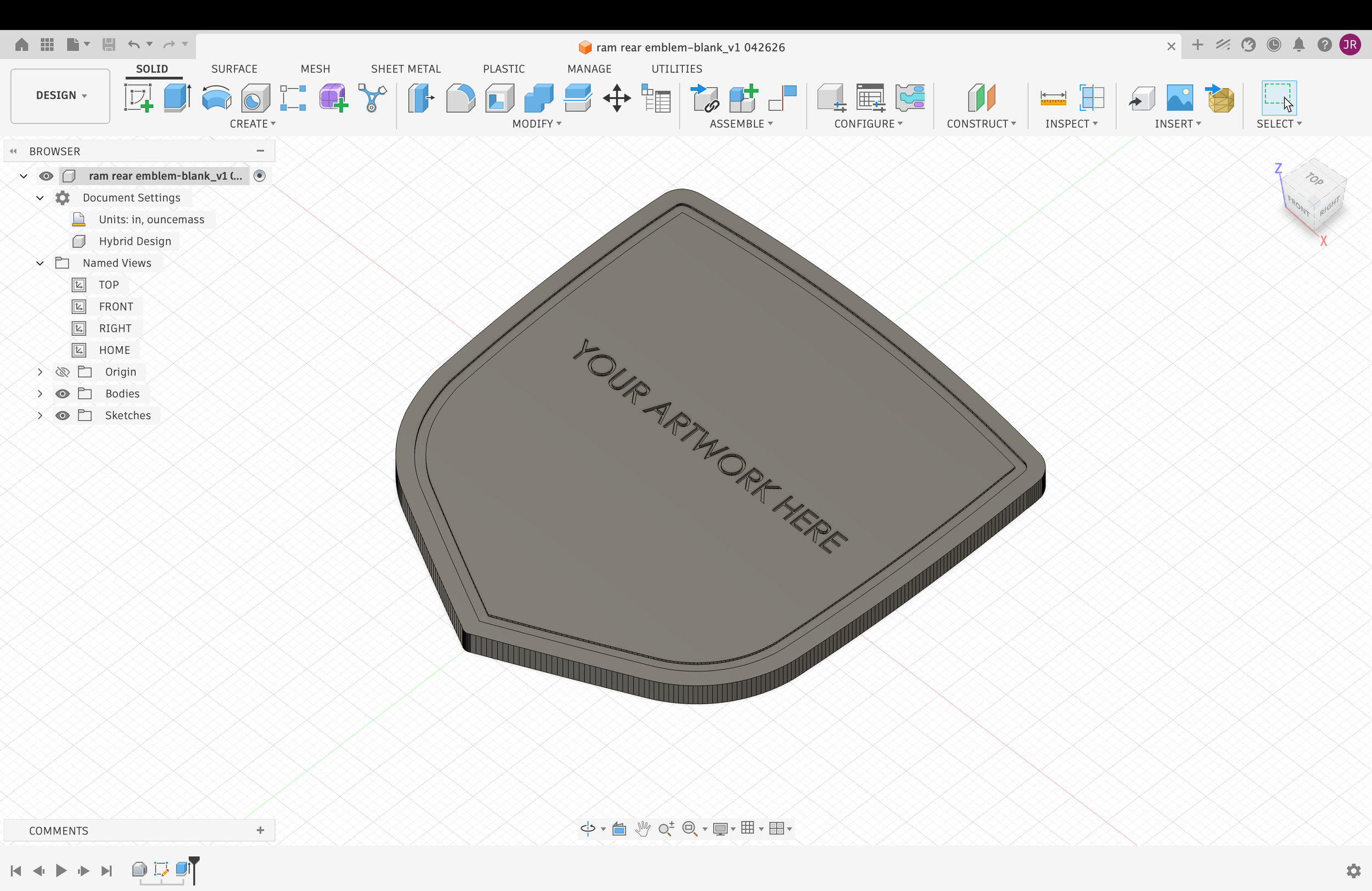The height and width of the screenshot is (891, 1372).
Task: Open the INSPECT dropdown menu
Action: click(1071, 124)
